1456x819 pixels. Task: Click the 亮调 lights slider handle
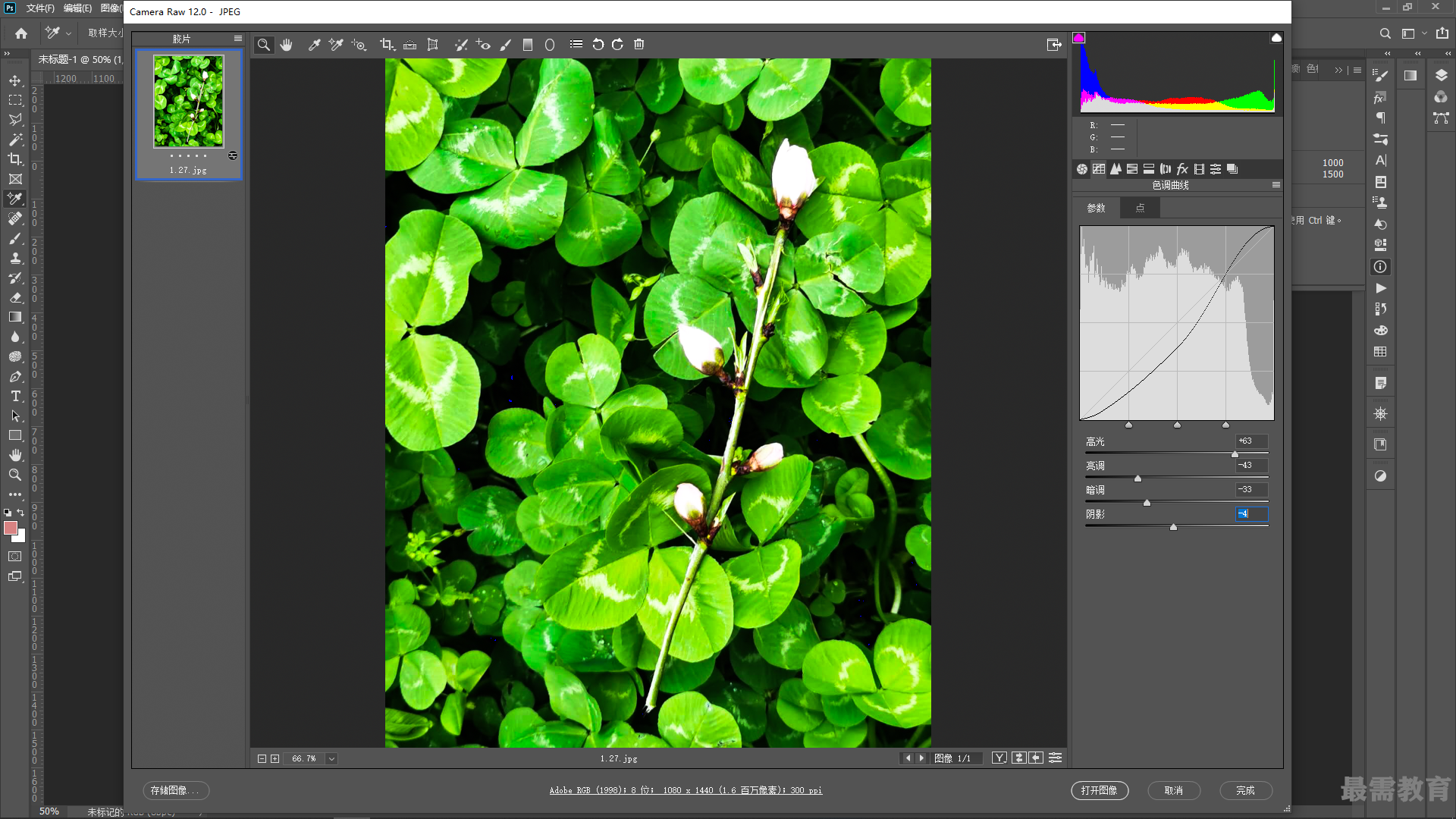1137,479
